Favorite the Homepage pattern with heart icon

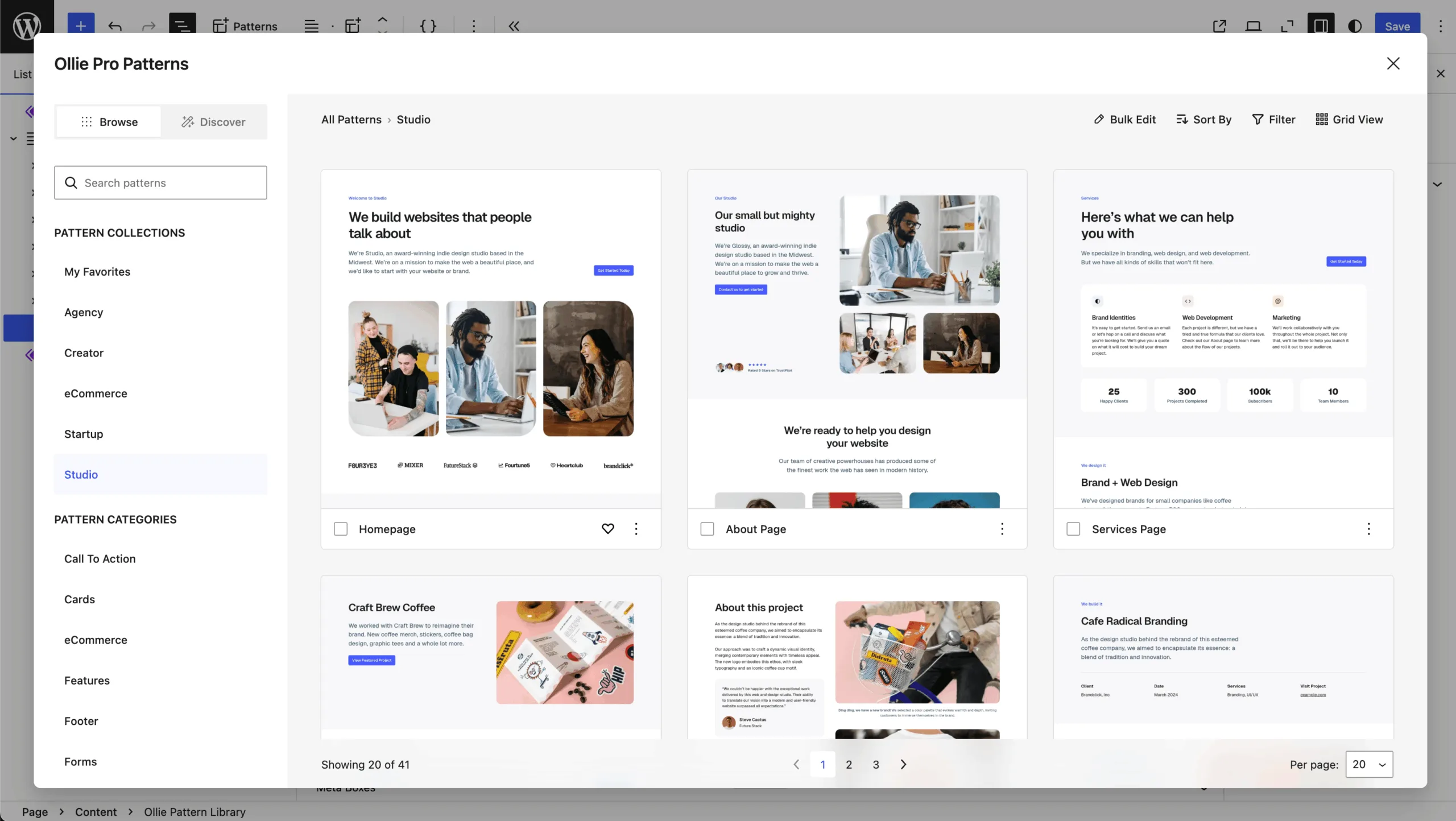click(607, 529)
